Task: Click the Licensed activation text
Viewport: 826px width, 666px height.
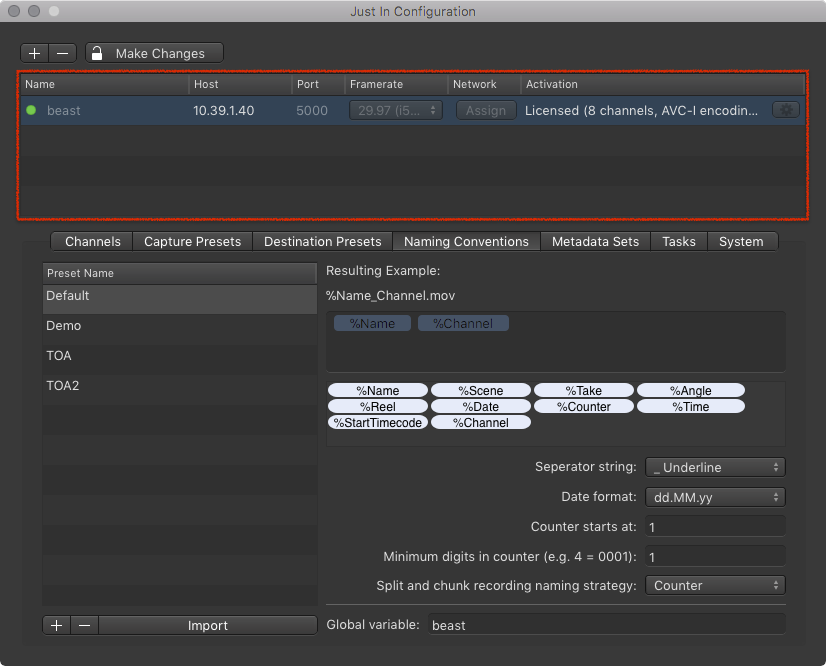Action: tap(641, 111)
